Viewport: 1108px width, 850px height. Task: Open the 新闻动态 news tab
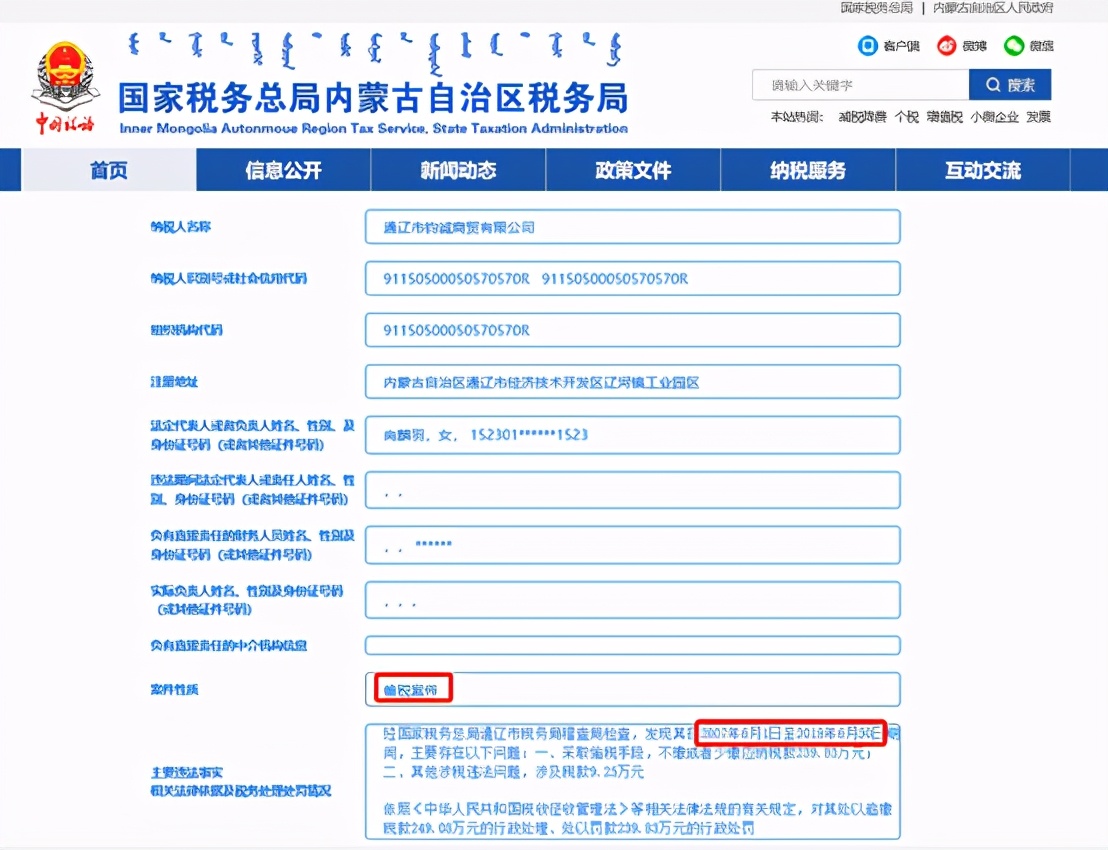457,170
